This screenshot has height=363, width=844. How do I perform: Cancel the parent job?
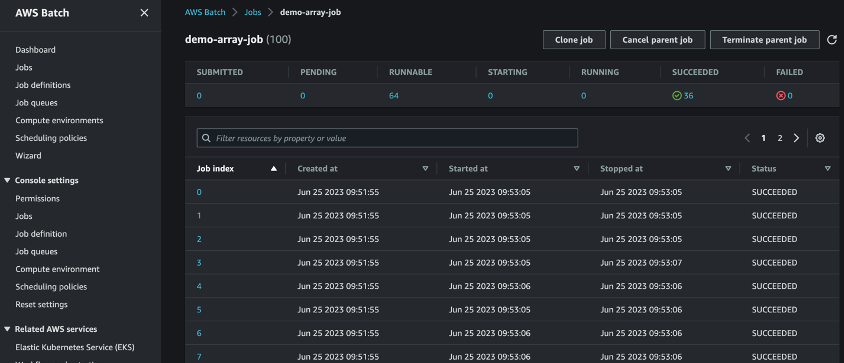tap(658, 40)
